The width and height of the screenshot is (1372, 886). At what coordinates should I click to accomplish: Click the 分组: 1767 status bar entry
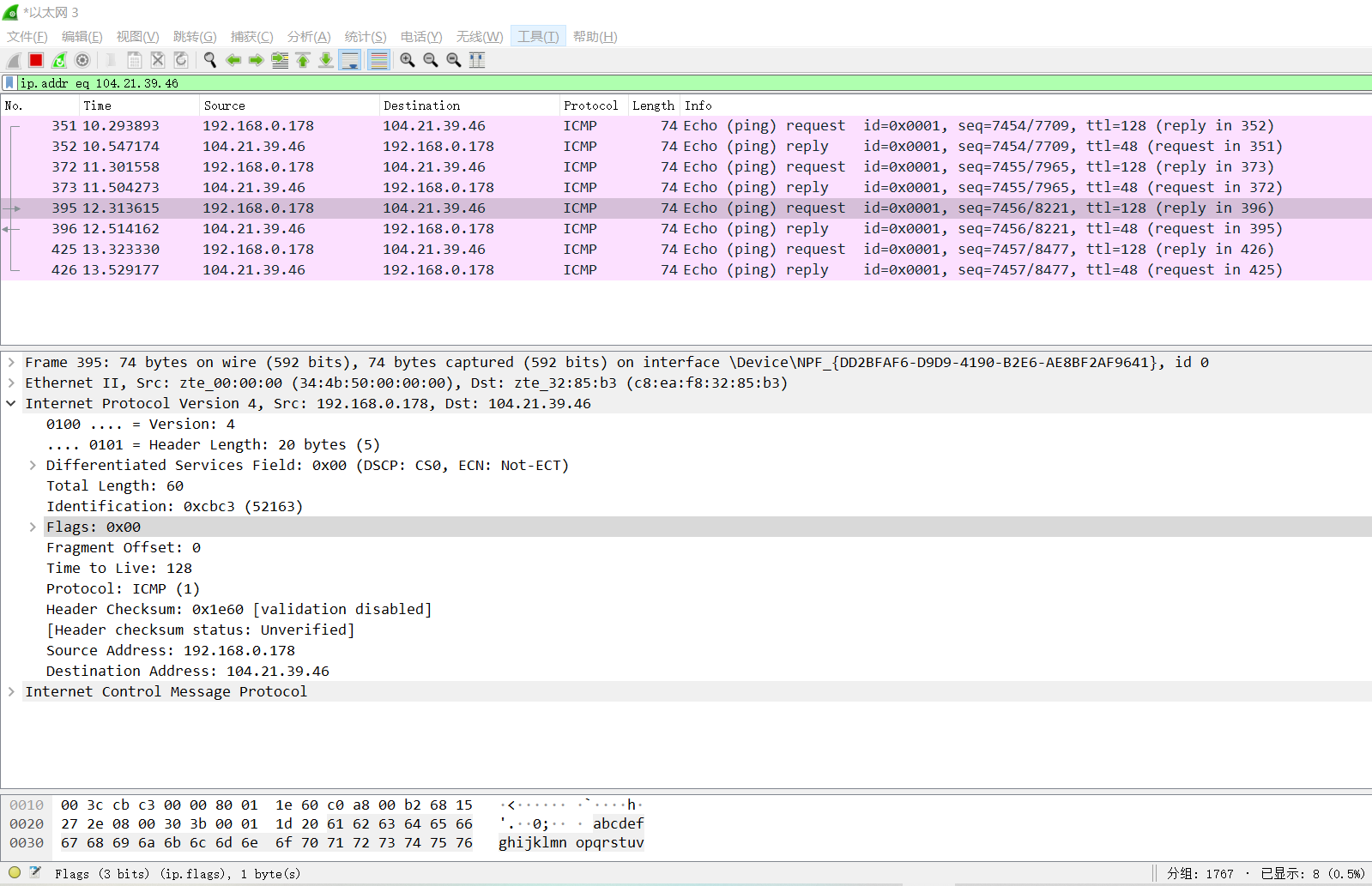[x=1200, y=874]
